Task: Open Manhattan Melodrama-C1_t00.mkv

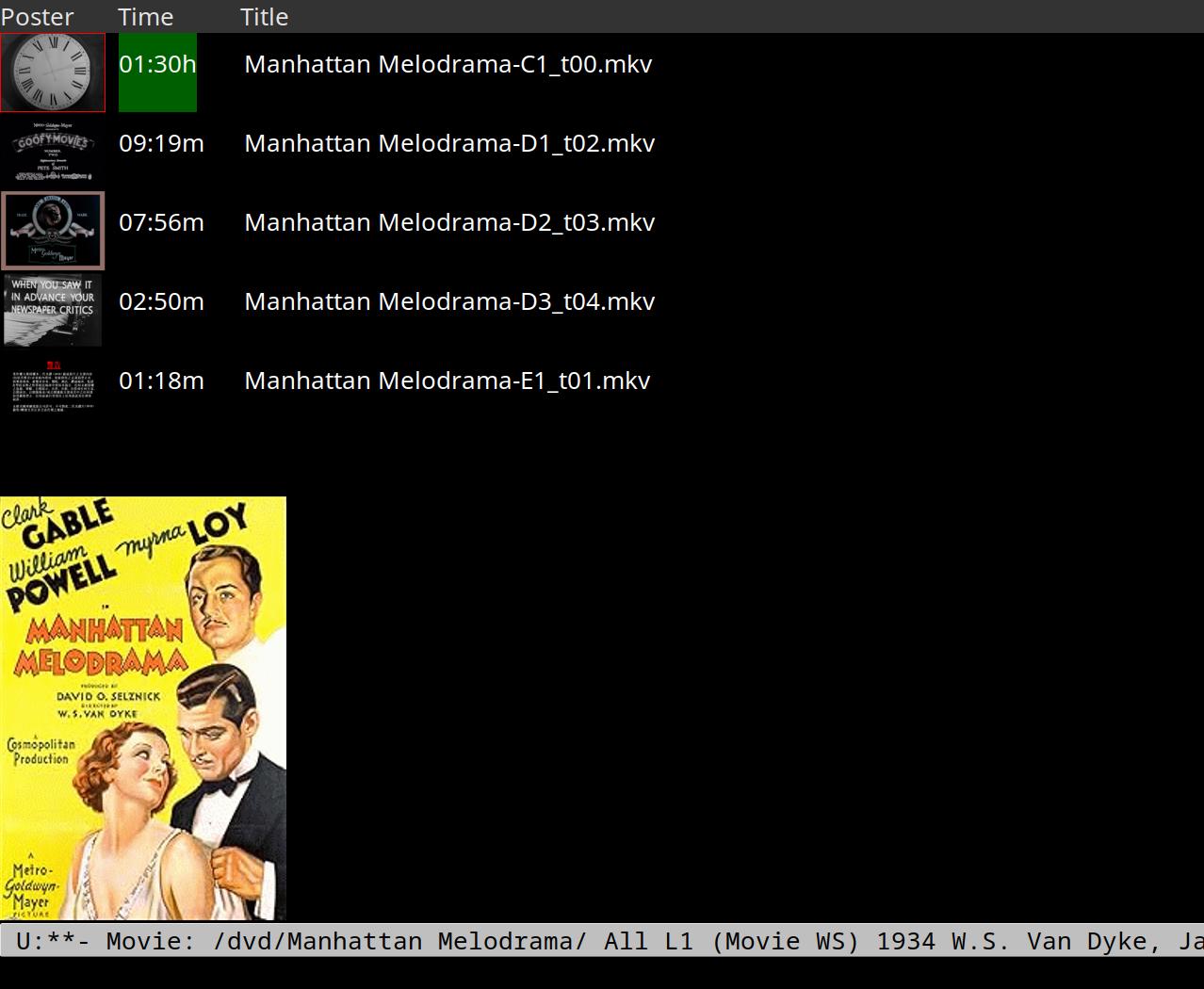Action: (x=447, y=64)
